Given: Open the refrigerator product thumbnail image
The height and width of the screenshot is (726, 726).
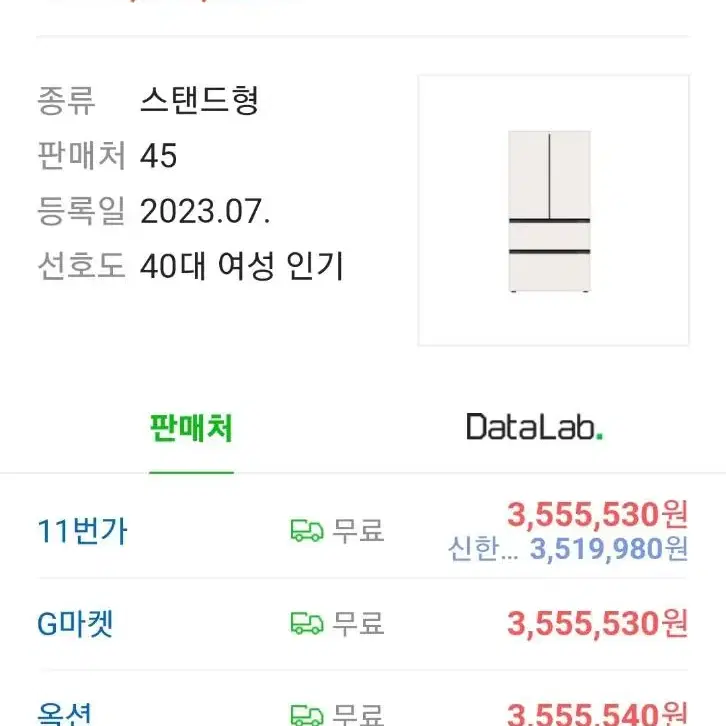Looking at the screenshot, I should [x=553, y=210].
